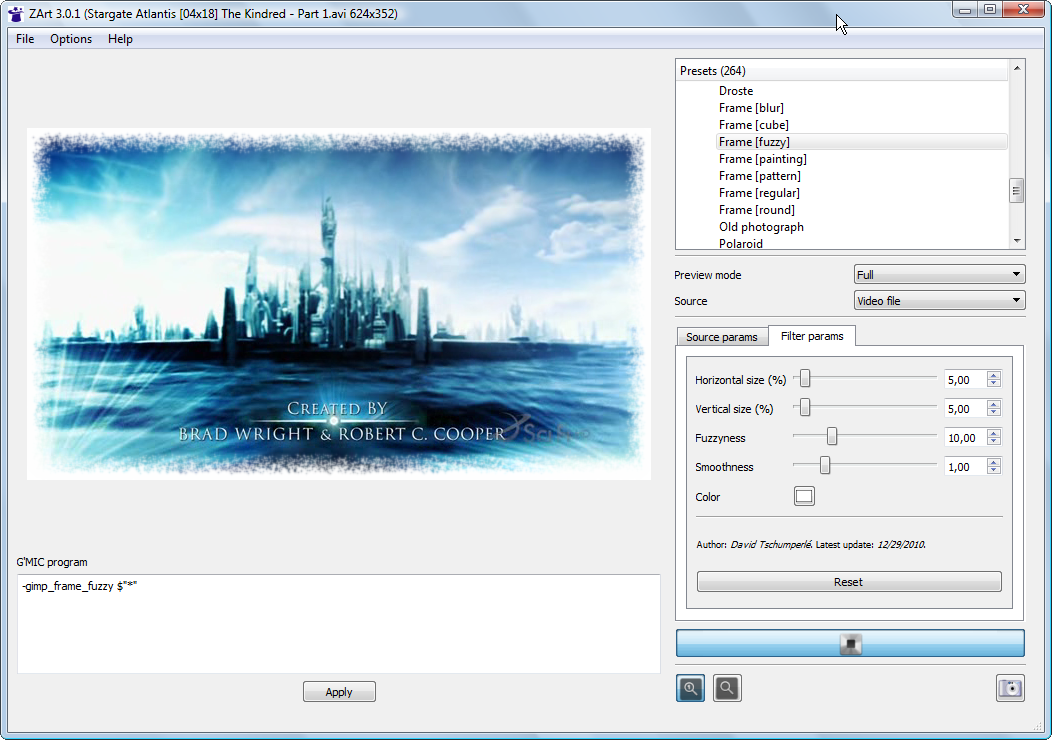Click presets list scroll up arrow
1052x740 pixels.
click(x=1017, y=68)
